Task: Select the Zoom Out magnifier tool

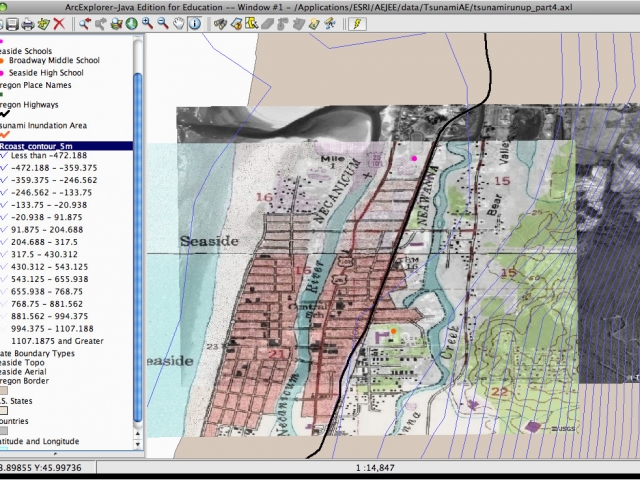Action: pos(163,24)
